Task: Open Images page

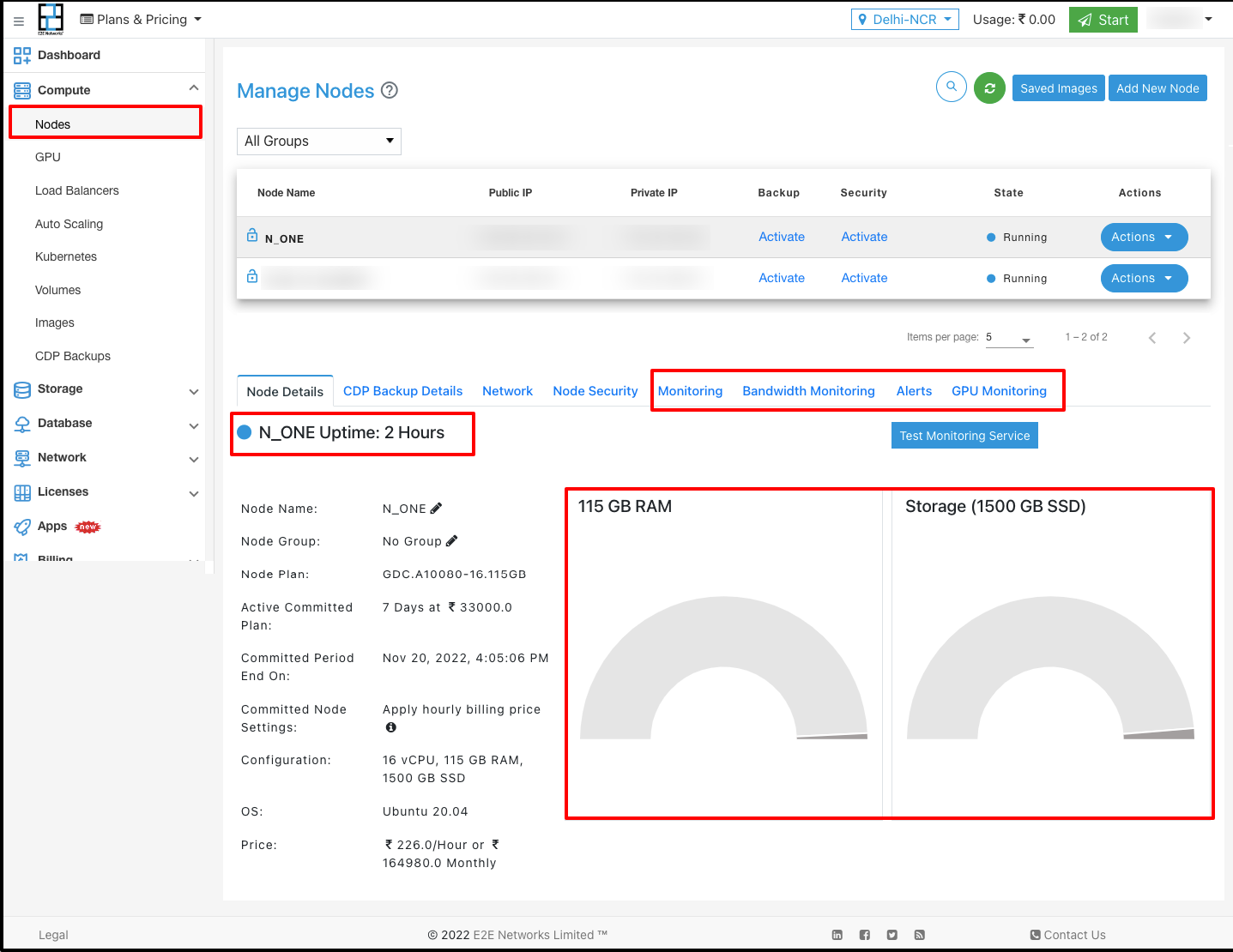Action: pos(55,322)
